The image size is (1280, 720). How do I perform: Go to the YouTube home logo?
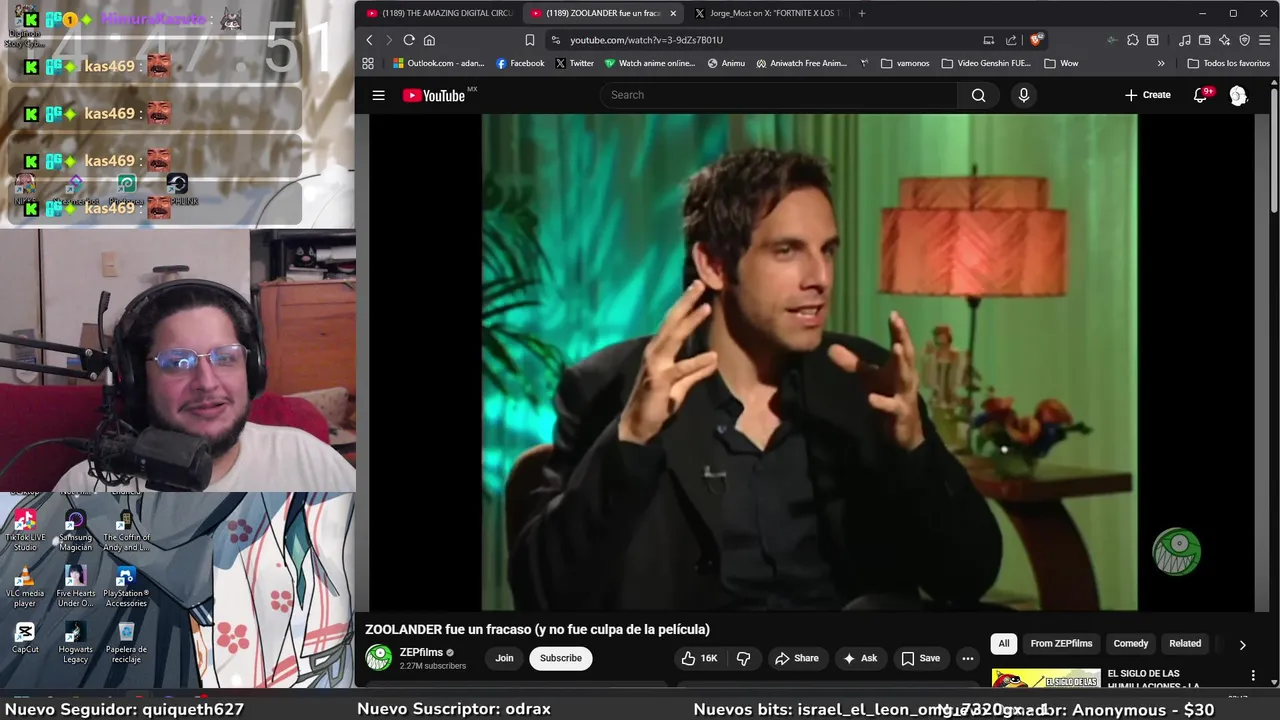pyautogui.click(x=434, y=95)
